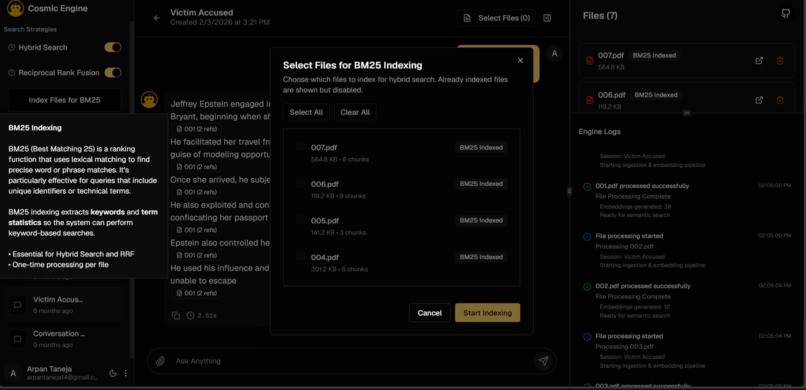Open Select Files (0) button
The width and height of the screenshot is (806, 390).
(x=497, y=18)
